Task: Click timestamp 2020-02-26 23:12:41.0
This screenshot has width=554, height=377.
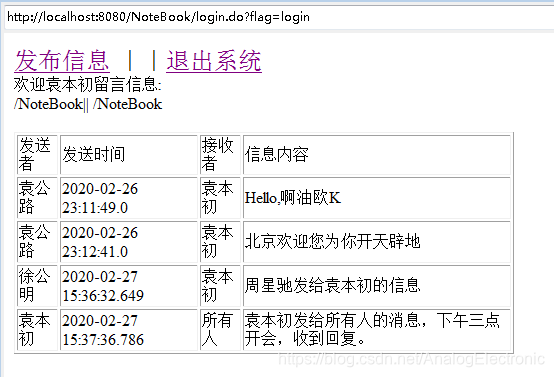Action: pyautogui.click(x=129, y=242)
